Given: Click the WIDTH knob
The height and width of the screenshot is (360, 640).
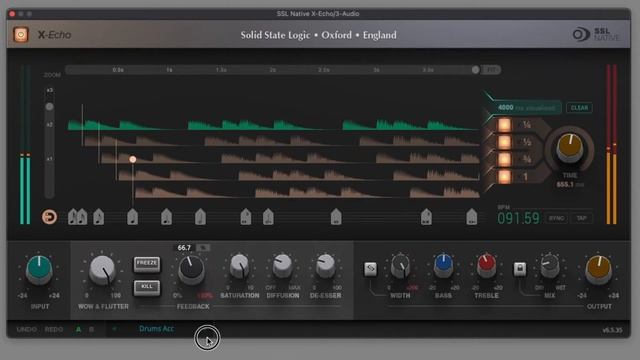Looking at the screenshot, I should click(400, 266).
